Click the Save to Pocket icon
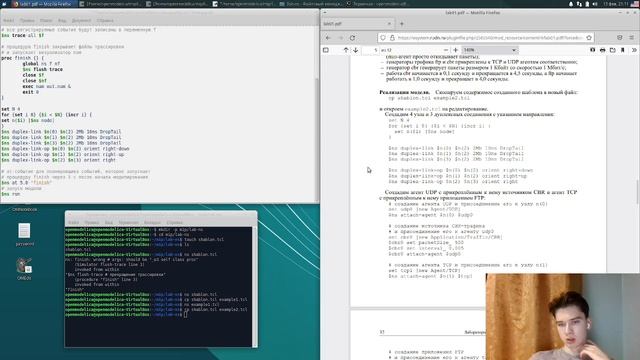This screenshot has height=360, width=640. coord(620,38)
